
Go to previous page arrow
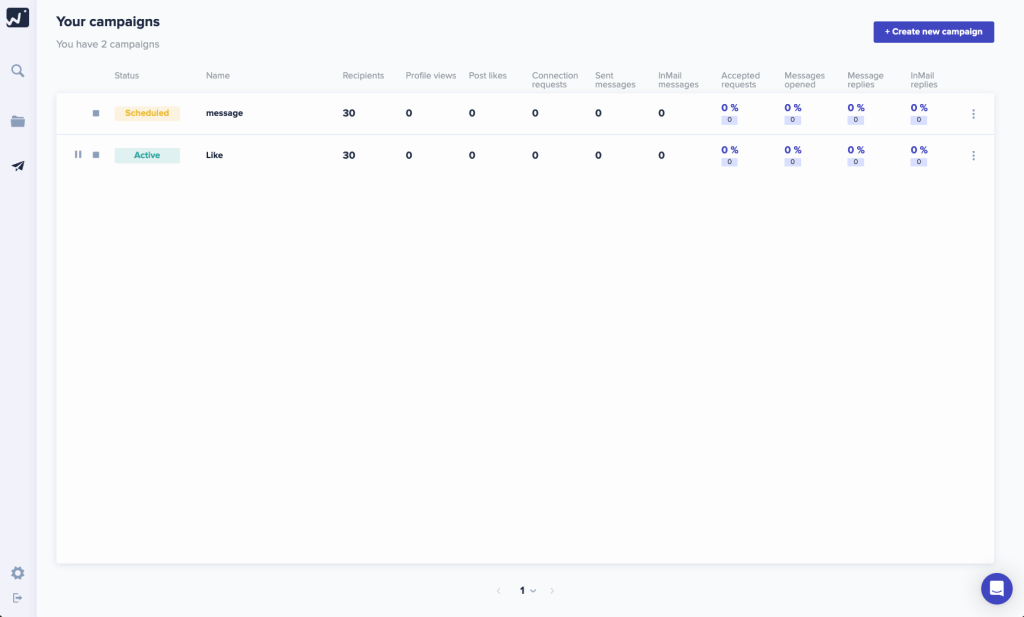point(499,591)
